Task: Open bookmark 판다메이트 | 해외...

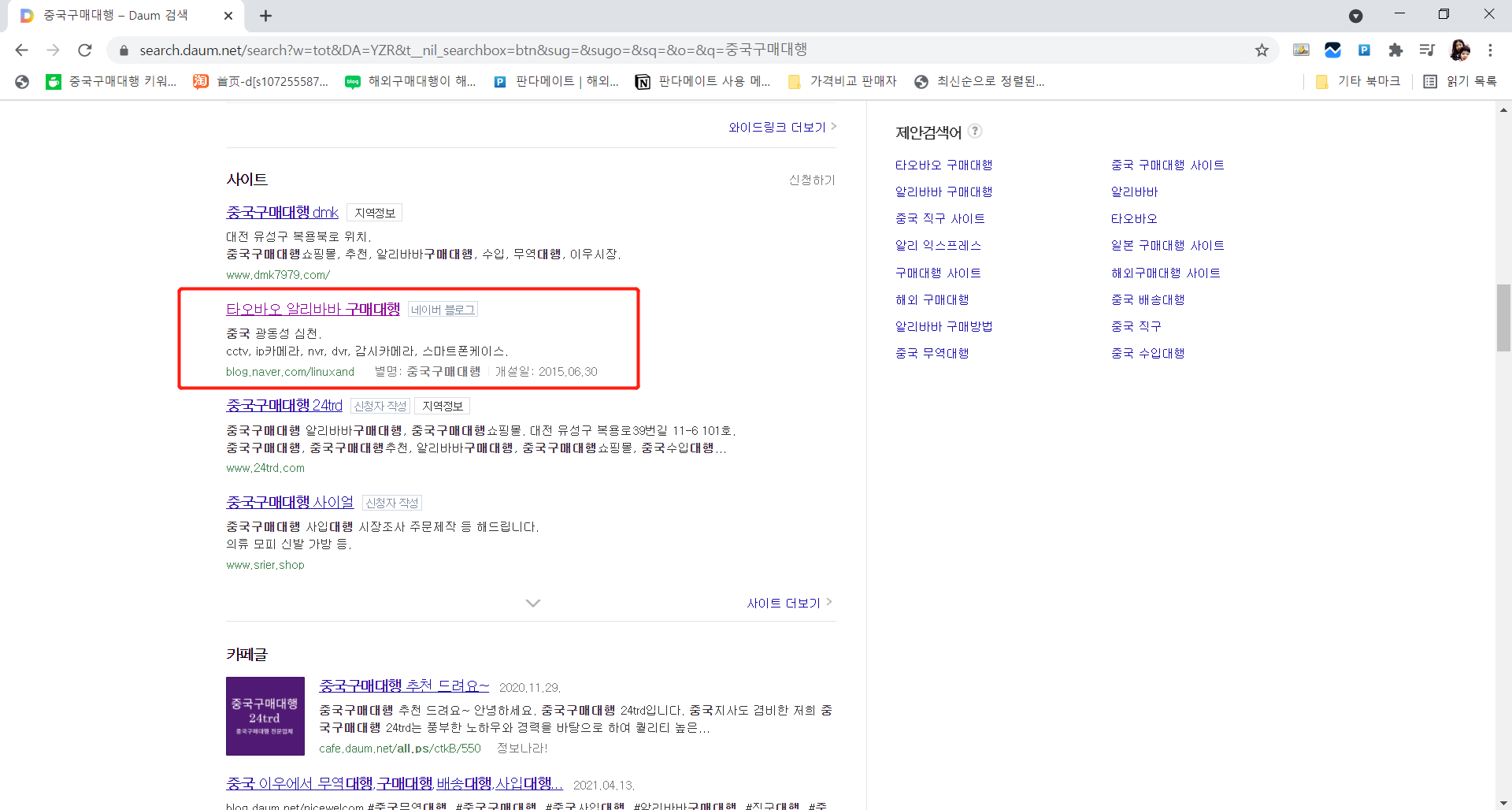Action: (x=556, y=81)
